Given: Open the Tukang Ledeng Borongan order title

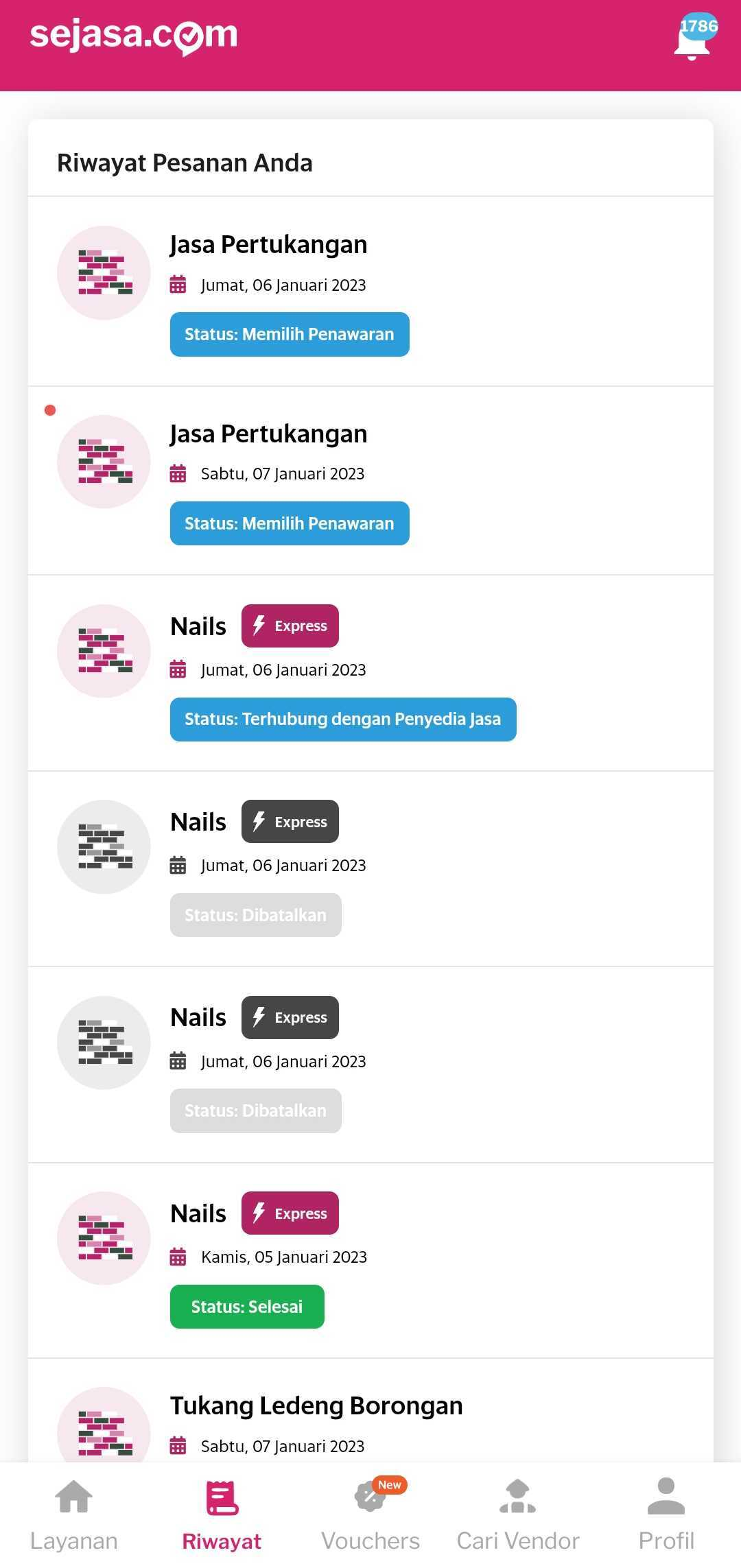Looking at the screenshot, I should tap(316, 1405).
